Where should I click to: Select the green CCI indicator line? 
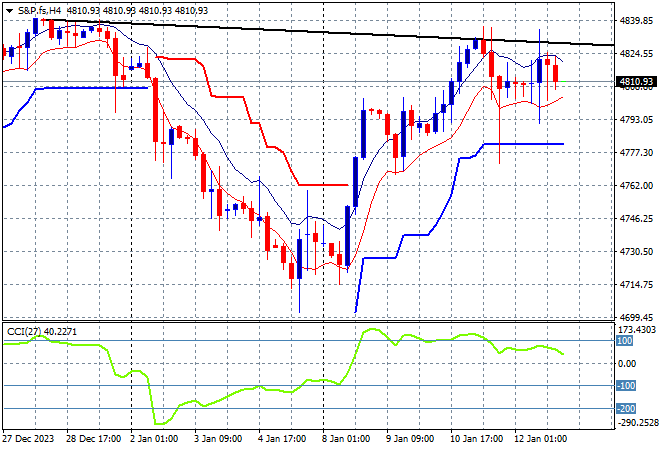250,385
